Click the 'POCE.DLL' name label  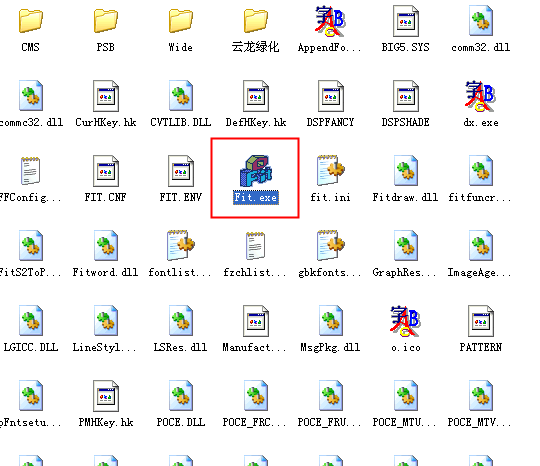point(181,422)
